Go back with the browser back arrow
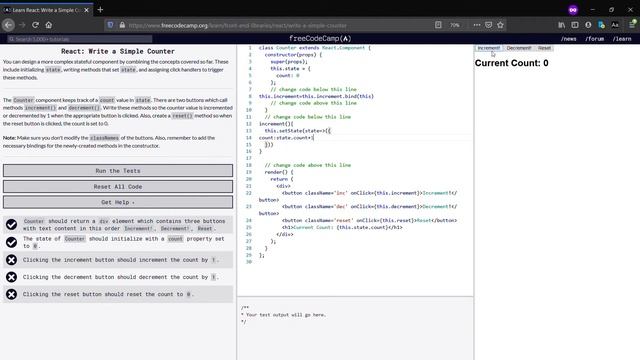This screenshot has width=640, height=360. click(9, 25)
